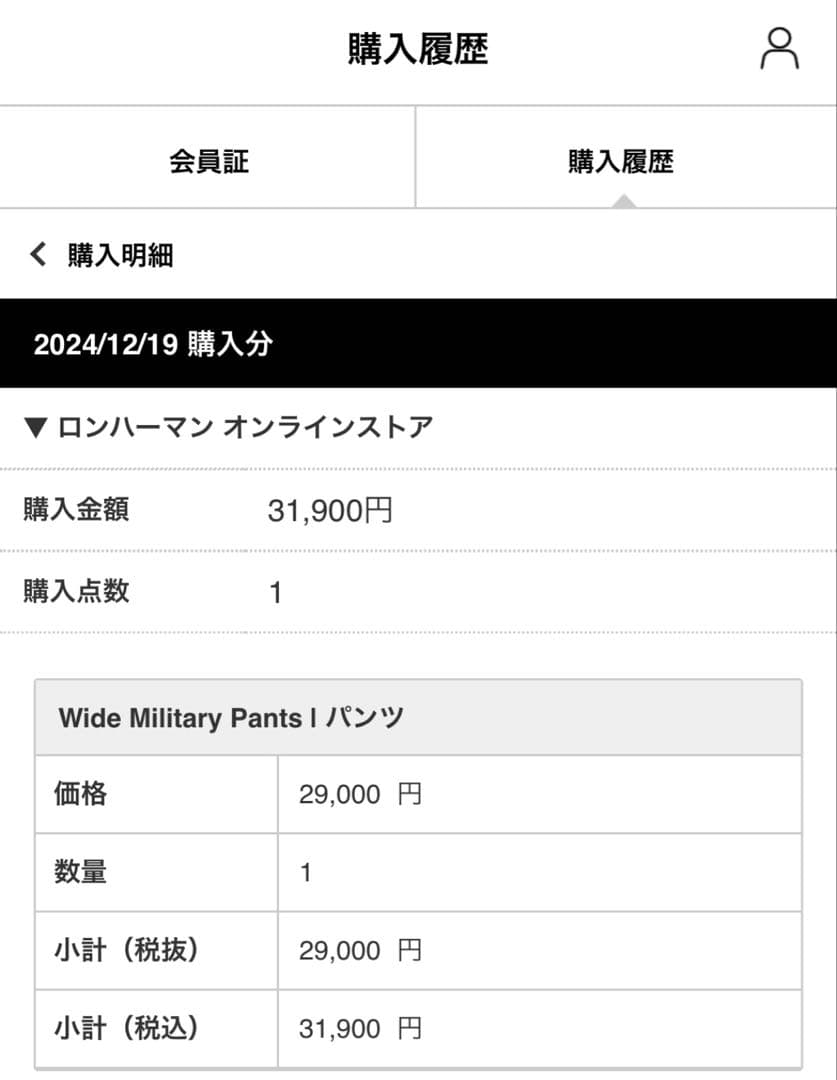Open the user account profile icon

[779, 48]
